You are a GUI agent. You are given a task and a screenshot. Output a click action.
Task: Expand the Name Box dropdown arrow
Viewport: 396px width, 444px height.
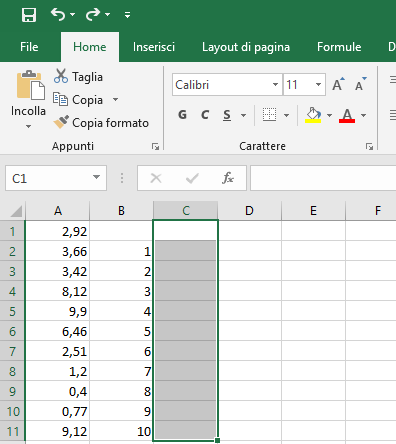96,177
